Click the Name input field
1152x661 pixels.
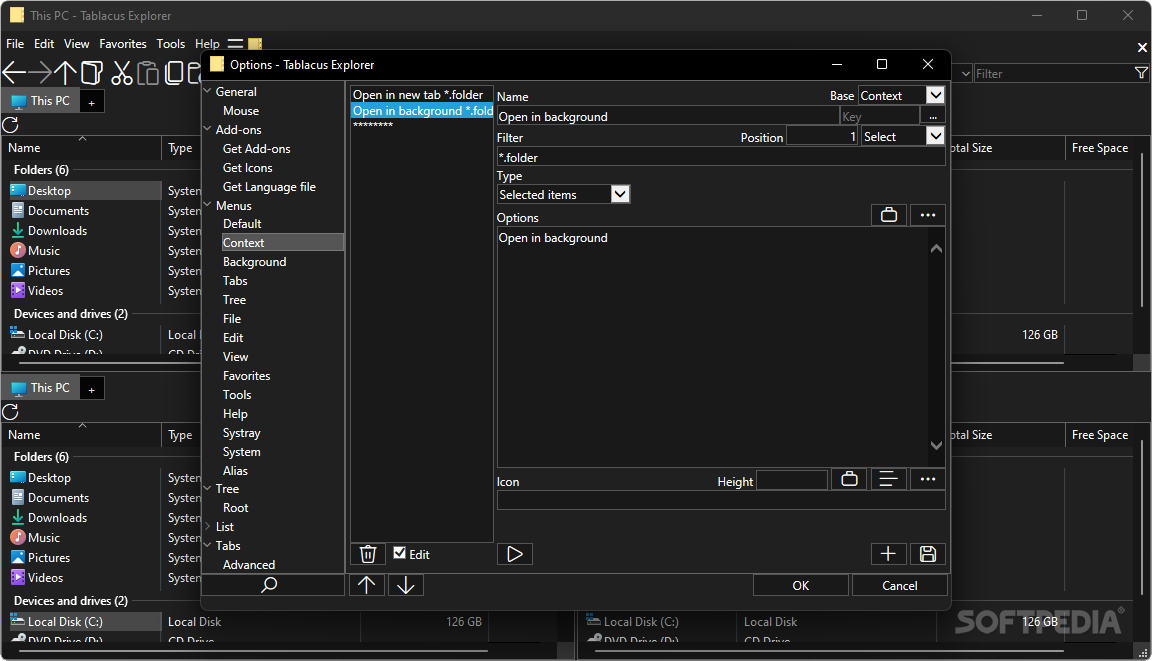click(x=668, y=116)
